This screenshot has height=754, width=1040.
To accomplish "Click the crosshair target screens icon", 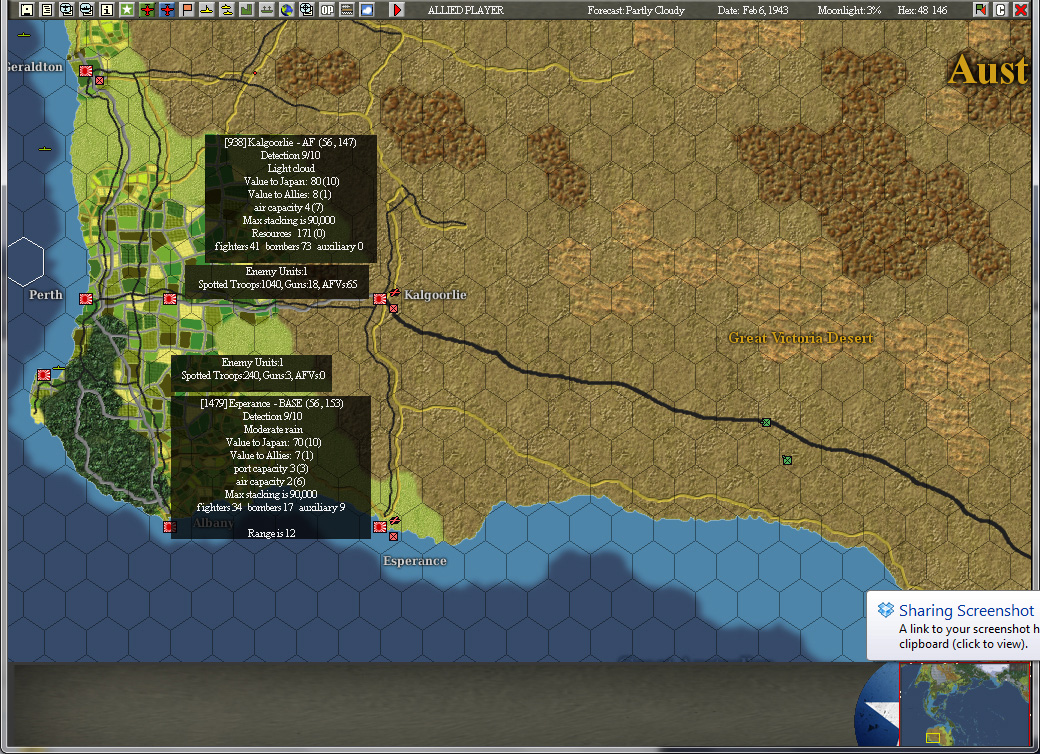I will click(x=306, y=9).
